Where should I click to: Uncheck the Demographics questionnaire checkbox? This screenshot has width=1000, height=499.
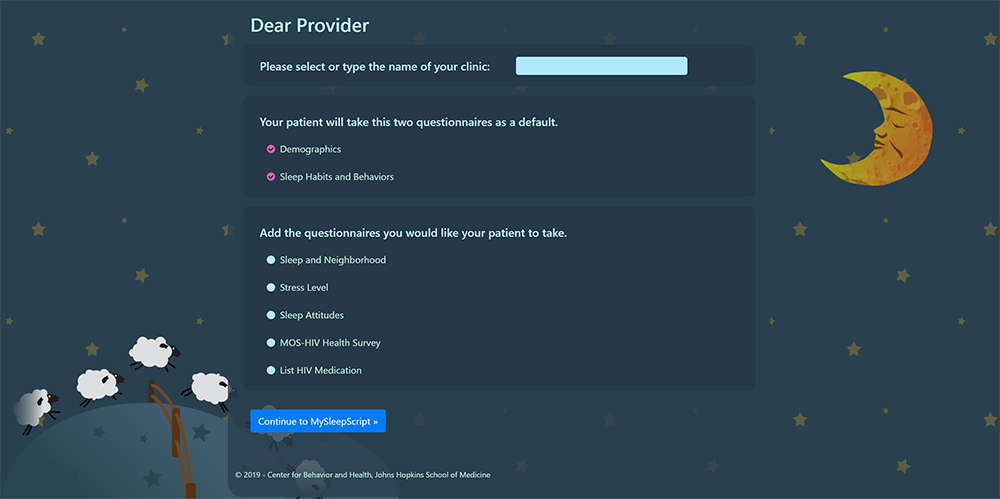(x=271, y=149)
